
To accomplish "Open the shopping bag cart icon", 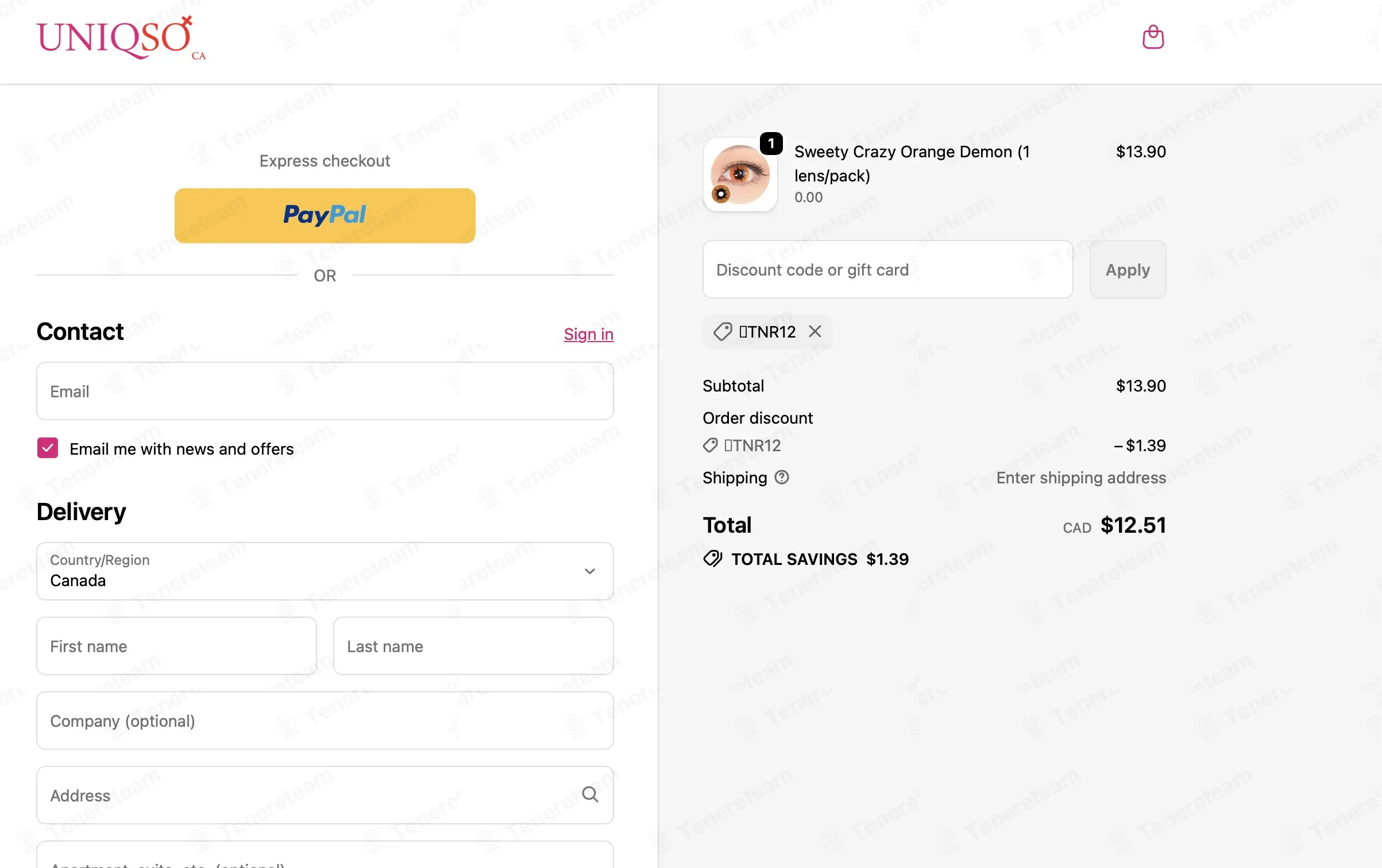I will point(1153,37).
